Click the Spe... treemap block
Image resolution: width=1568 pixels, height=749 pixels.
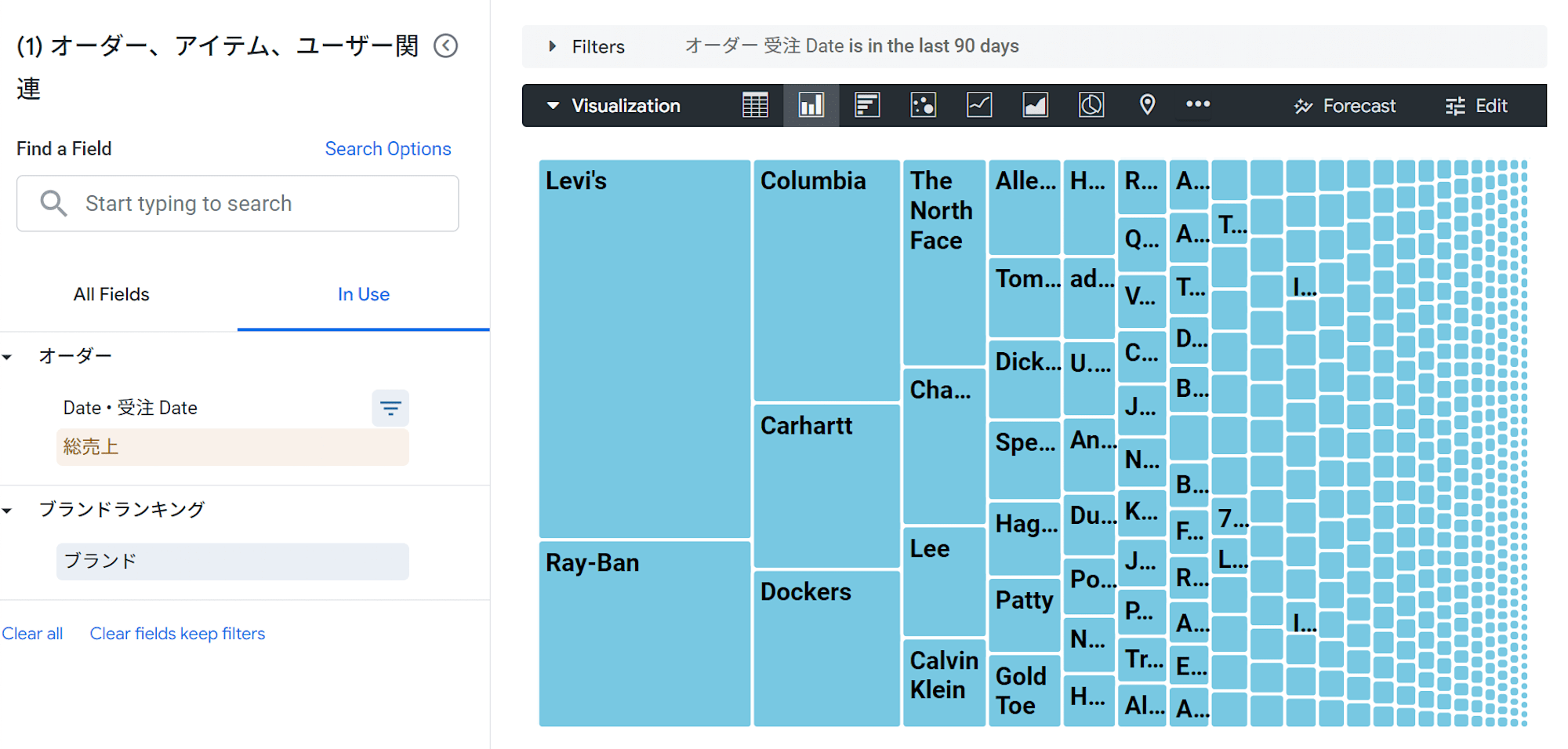click(1025, 460)
